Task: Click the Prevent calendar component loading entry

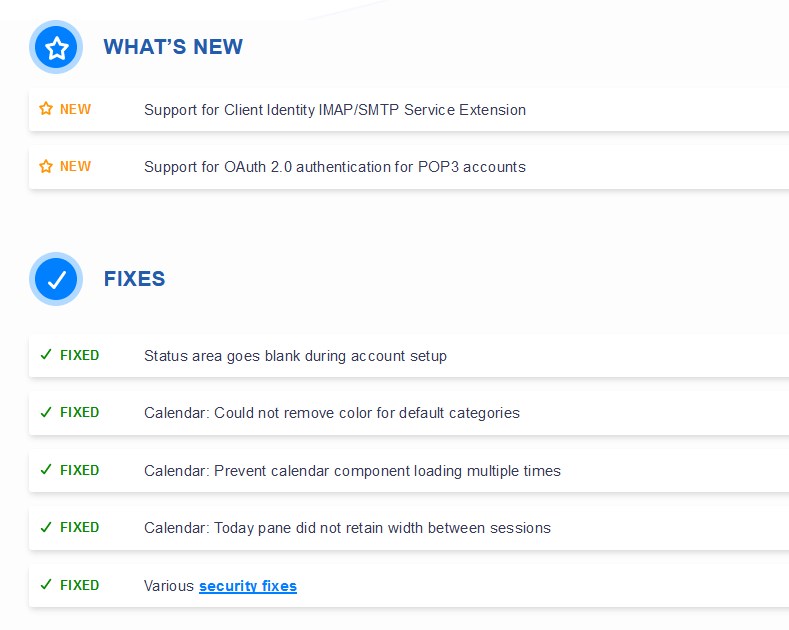Action: 352,471
